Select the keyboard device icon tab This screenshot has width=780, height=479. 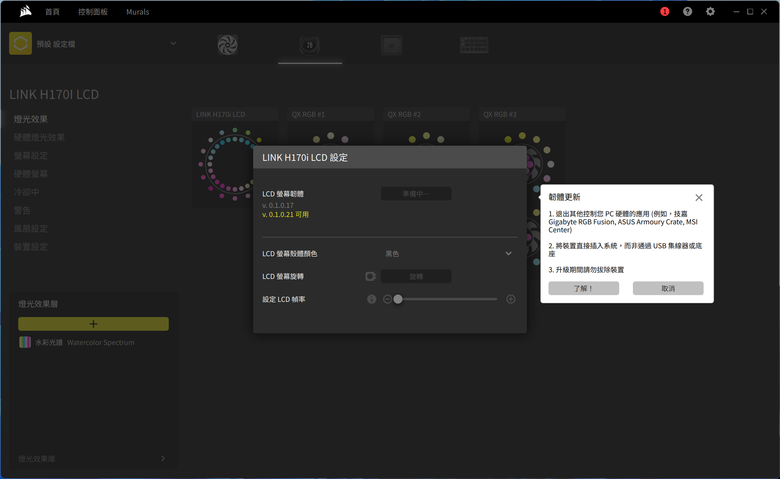point(474,45)
